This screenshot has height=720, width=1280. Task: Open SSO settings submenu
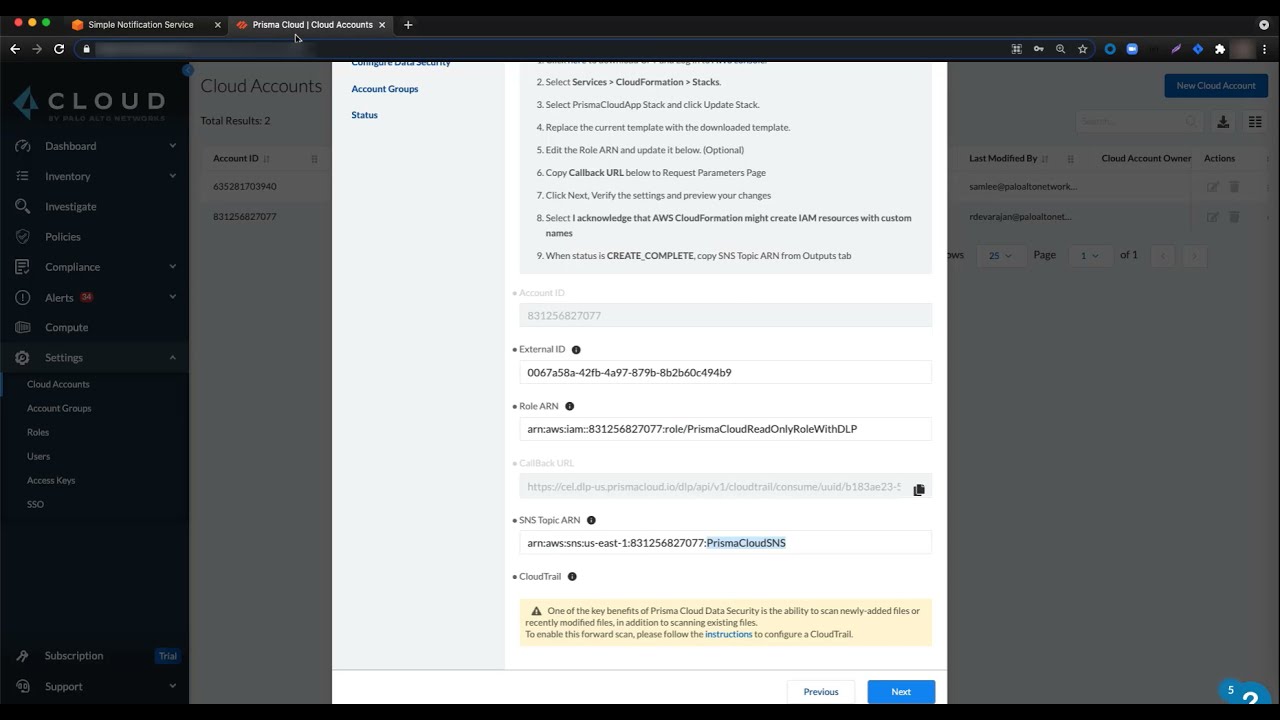[x=35, y=504]
